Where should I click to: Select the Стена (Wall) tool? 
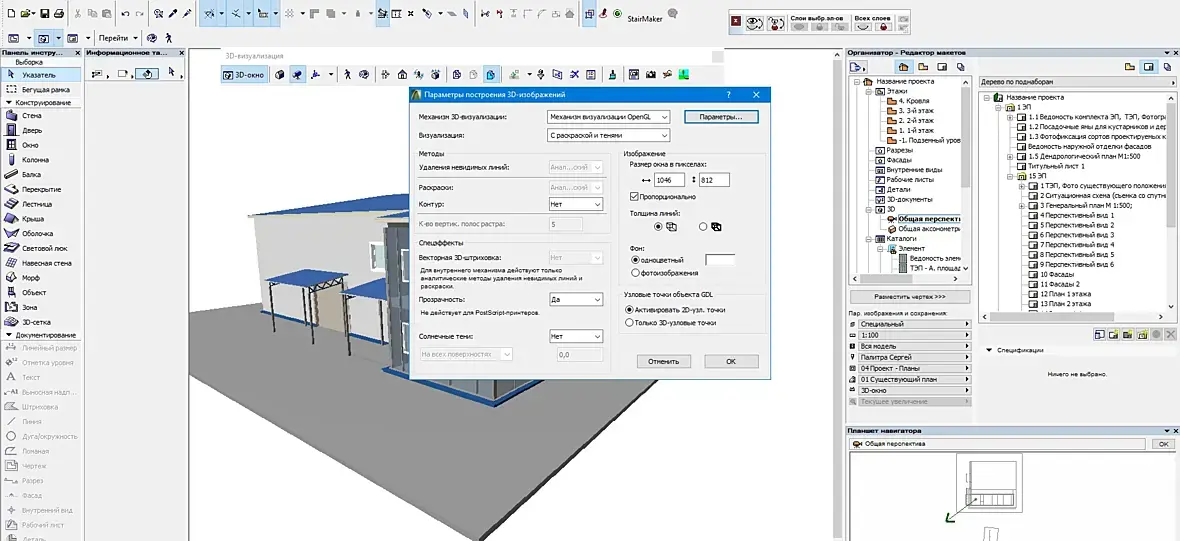coord(32,116)
